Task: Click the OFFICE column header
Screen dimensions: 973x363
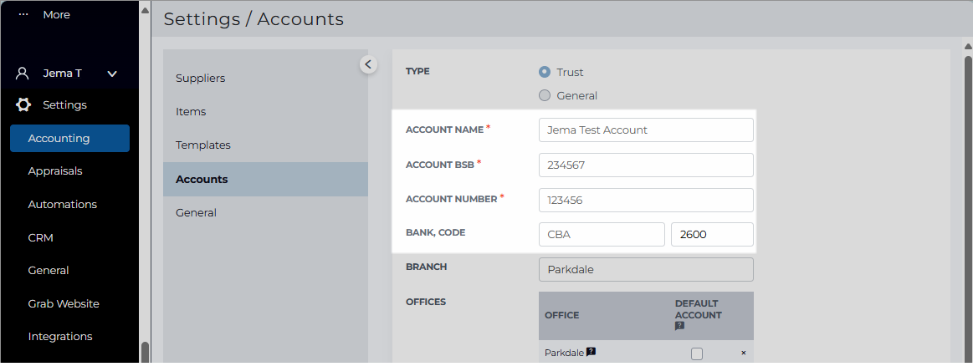Action: (562, 315)
